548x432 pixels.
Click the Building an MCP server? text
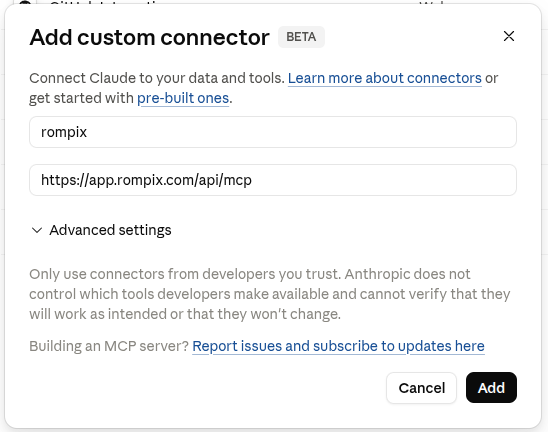(109, 346)
